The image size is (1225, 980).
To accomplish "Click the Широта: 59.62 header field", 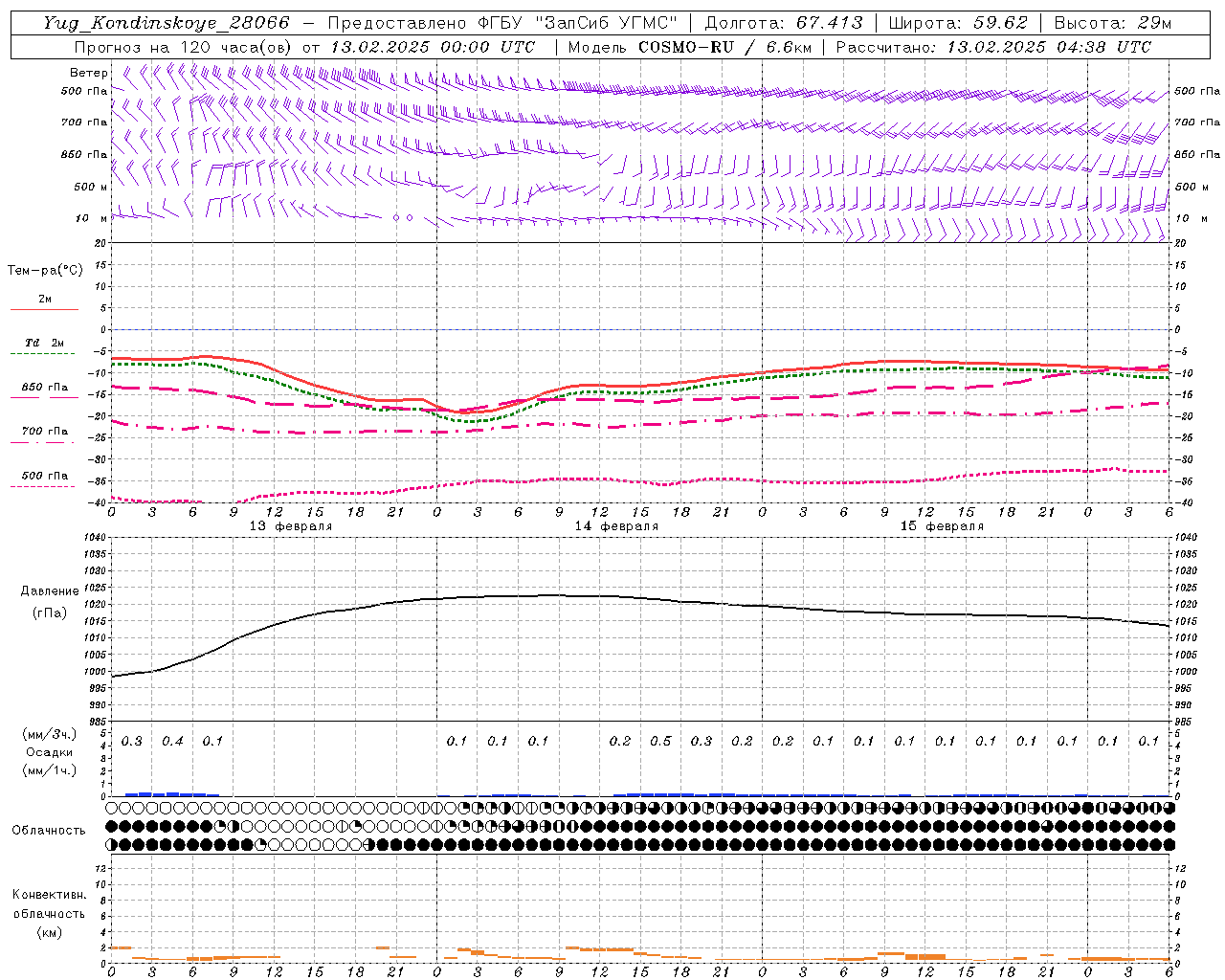I will point(959,23).
